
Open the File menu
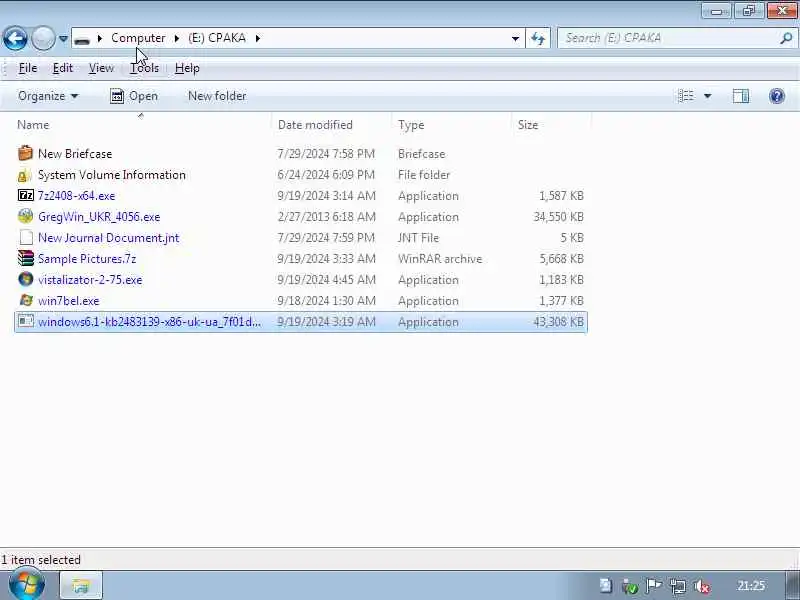(x=28, y=68)
